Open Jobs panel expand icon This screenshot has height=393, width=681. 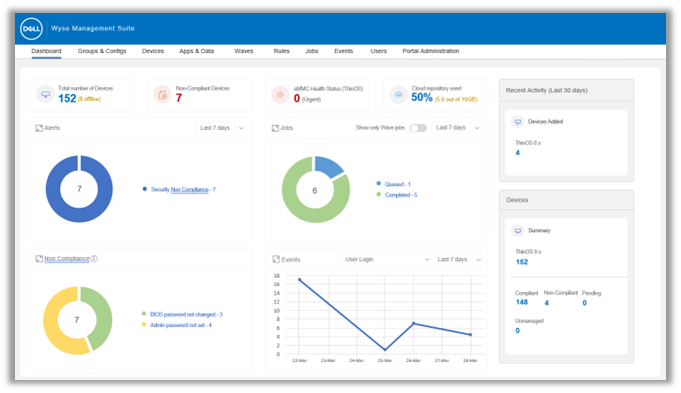coord(275,128)
